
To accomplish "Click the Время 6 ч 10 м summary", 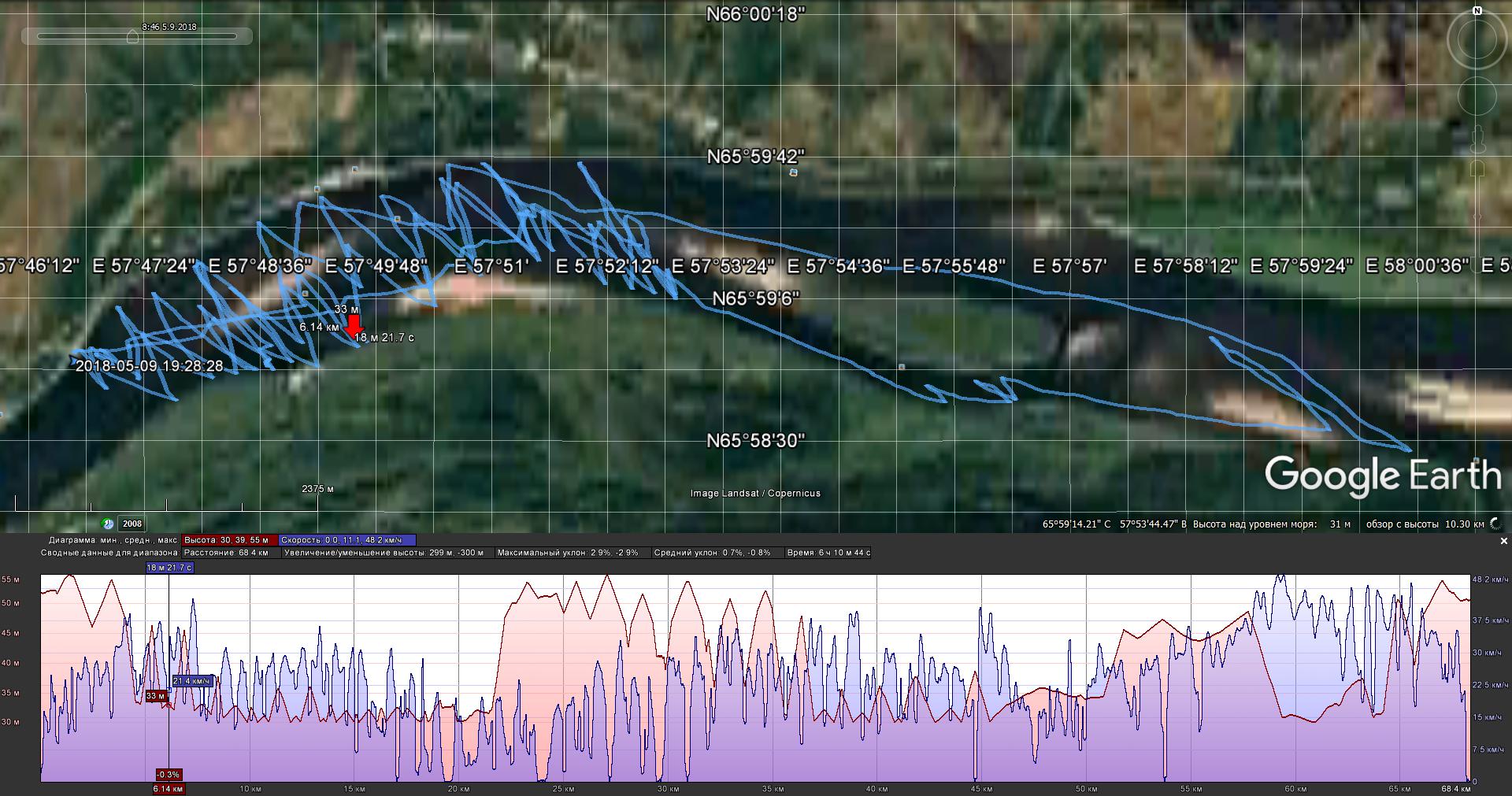I will coord(828,553).
